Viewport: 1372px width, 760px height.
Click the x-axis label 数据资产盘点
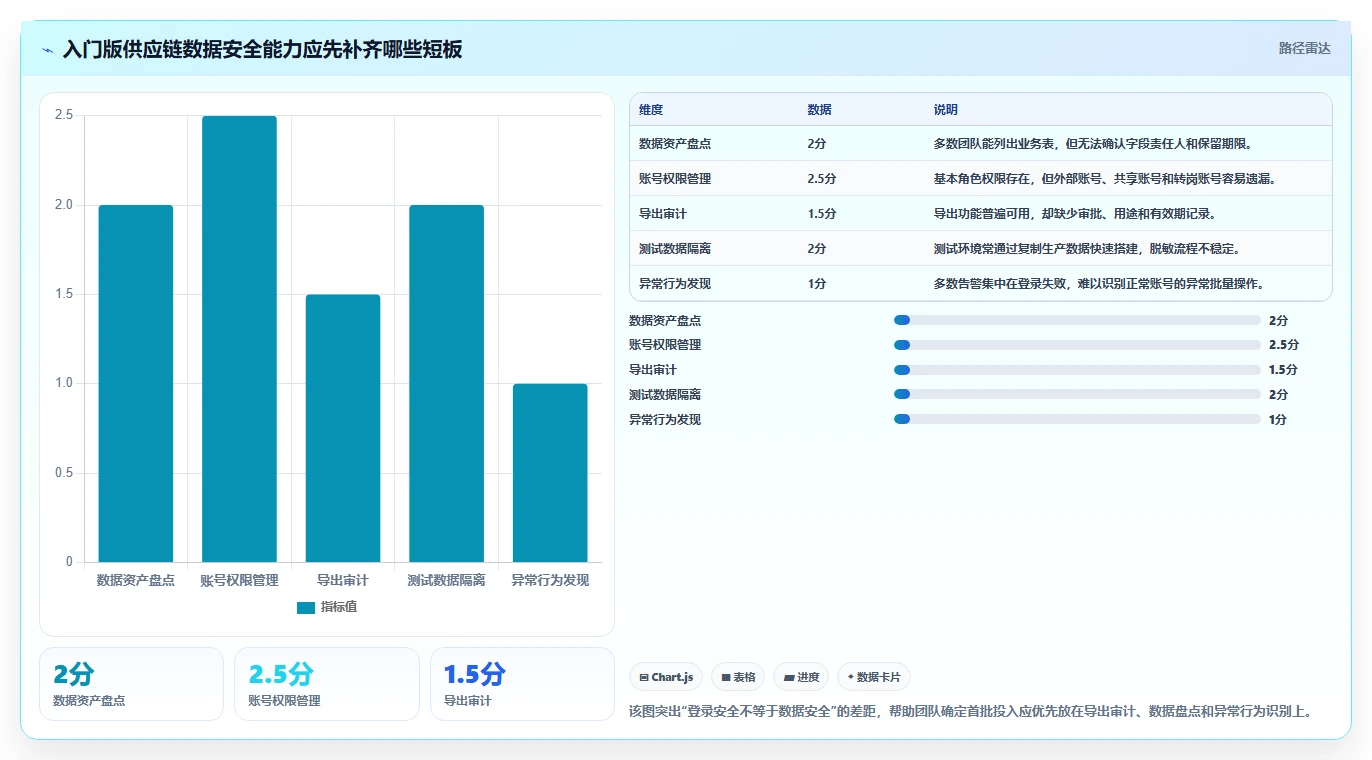136,580
